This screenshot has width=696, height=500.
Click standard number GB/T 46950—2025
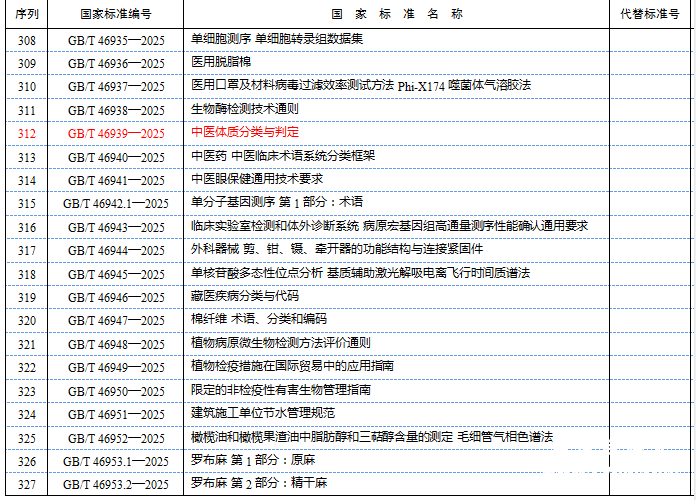click(116, 391)
